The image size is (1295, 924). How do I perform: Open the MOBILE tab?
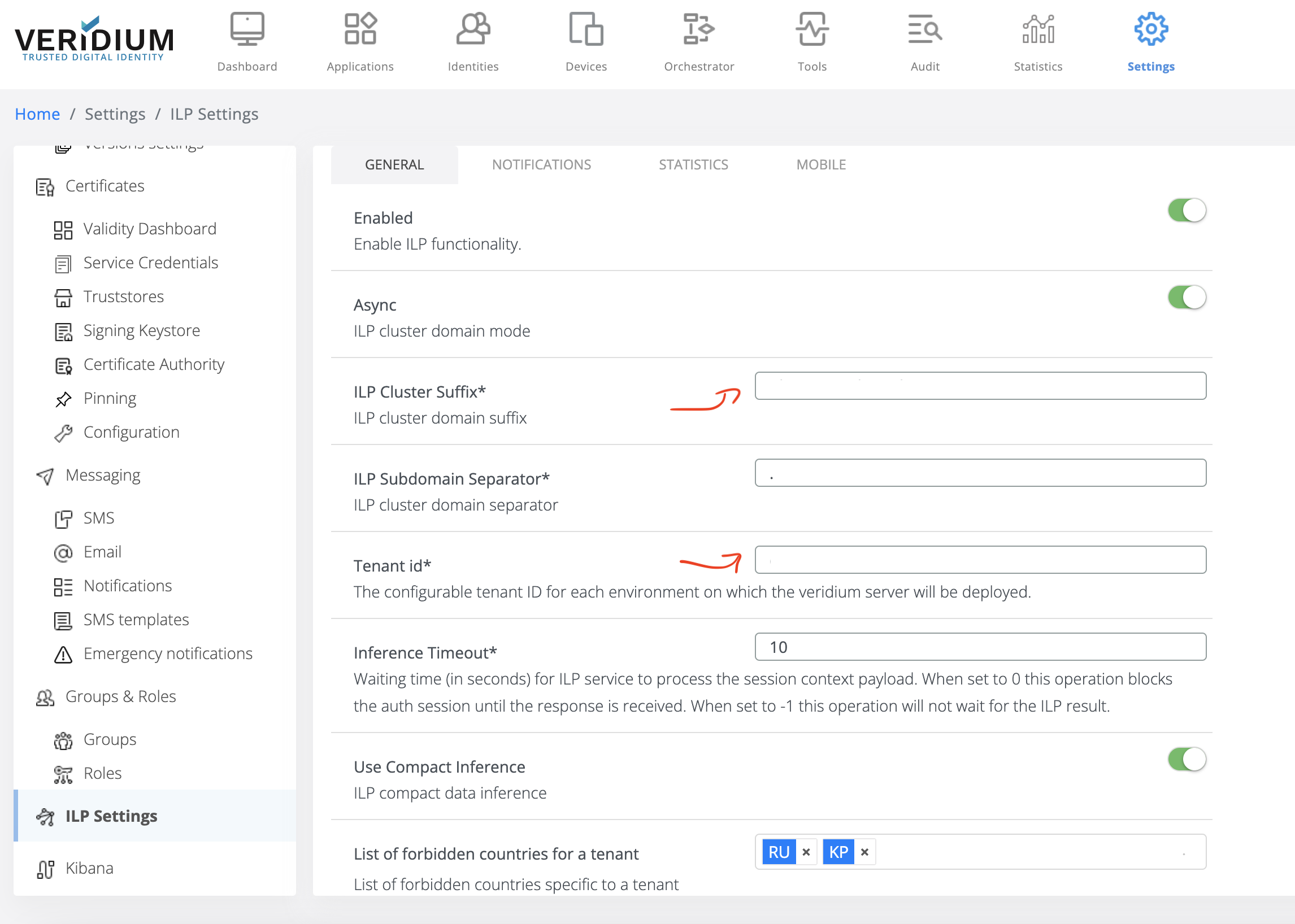pos(820,164)
